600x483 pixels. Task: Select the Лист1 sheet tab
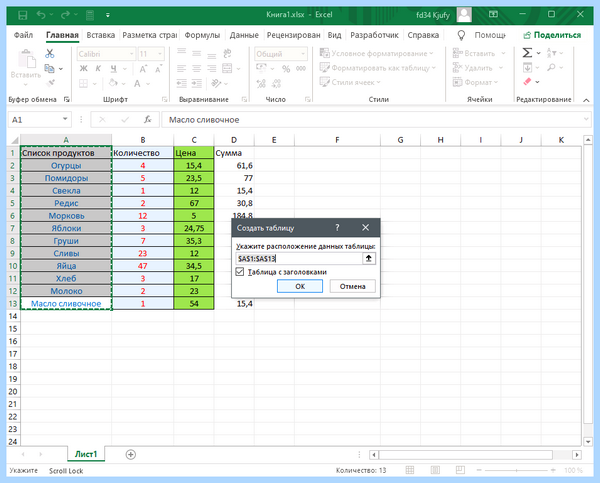(x=86, y=454)
